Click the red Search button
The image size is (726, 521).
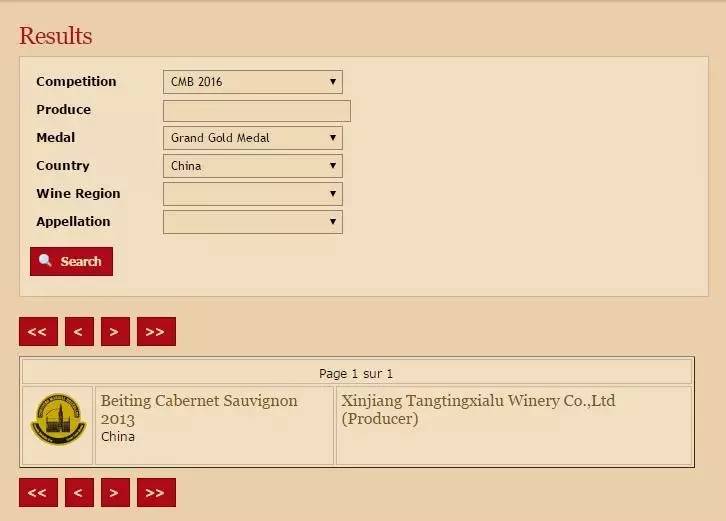(x=71, y=261)
